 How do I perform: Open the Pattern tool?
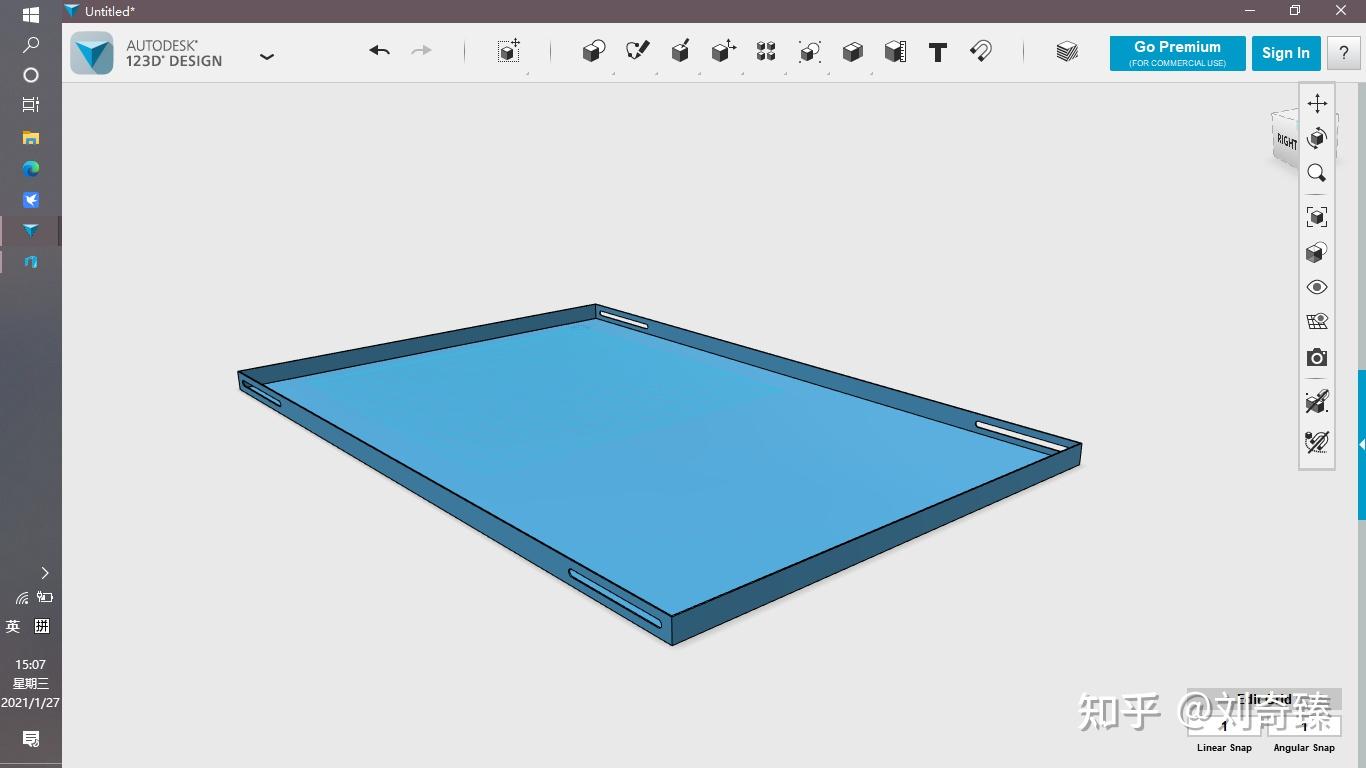(x=765, y=52)
